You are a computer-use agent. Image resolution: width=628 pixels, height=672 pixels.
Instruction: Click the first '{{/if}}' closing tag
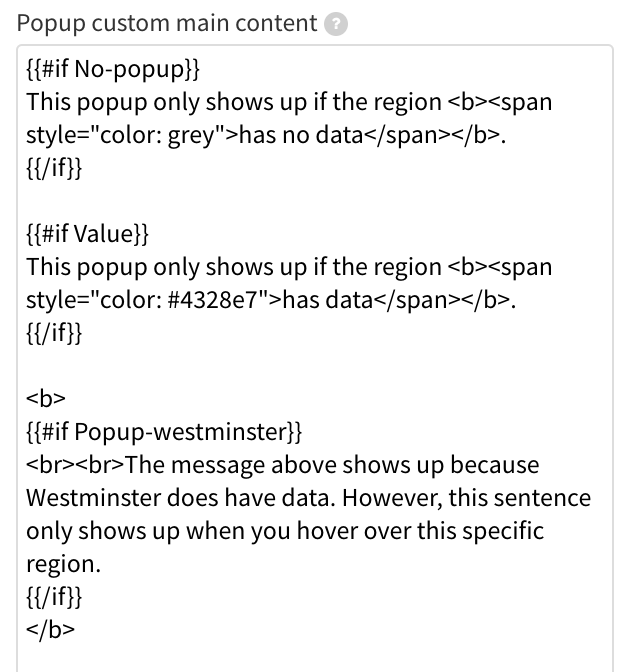point(54,168)
